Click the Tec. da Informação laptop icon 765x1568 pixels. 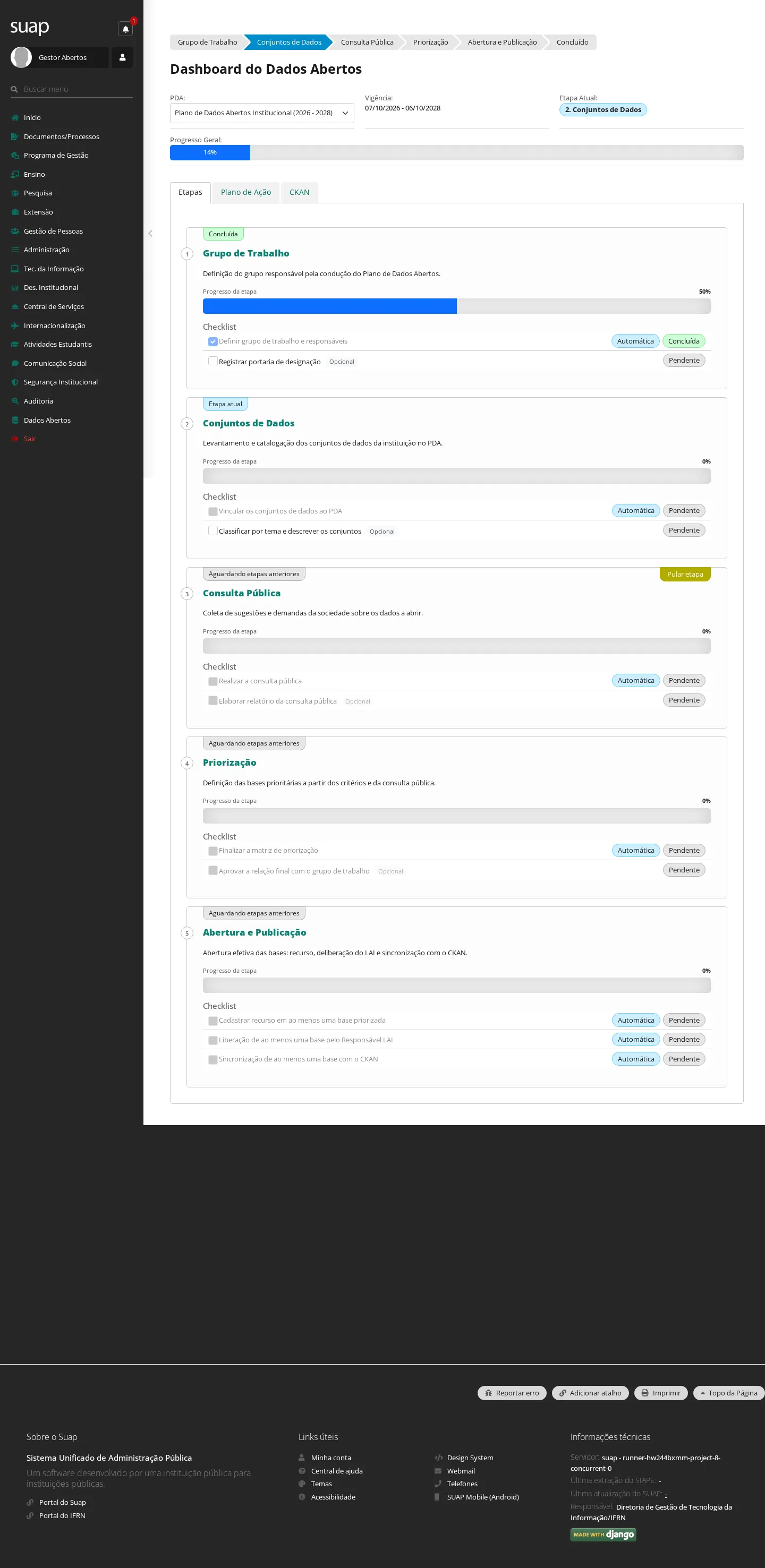tap(15, 269)
